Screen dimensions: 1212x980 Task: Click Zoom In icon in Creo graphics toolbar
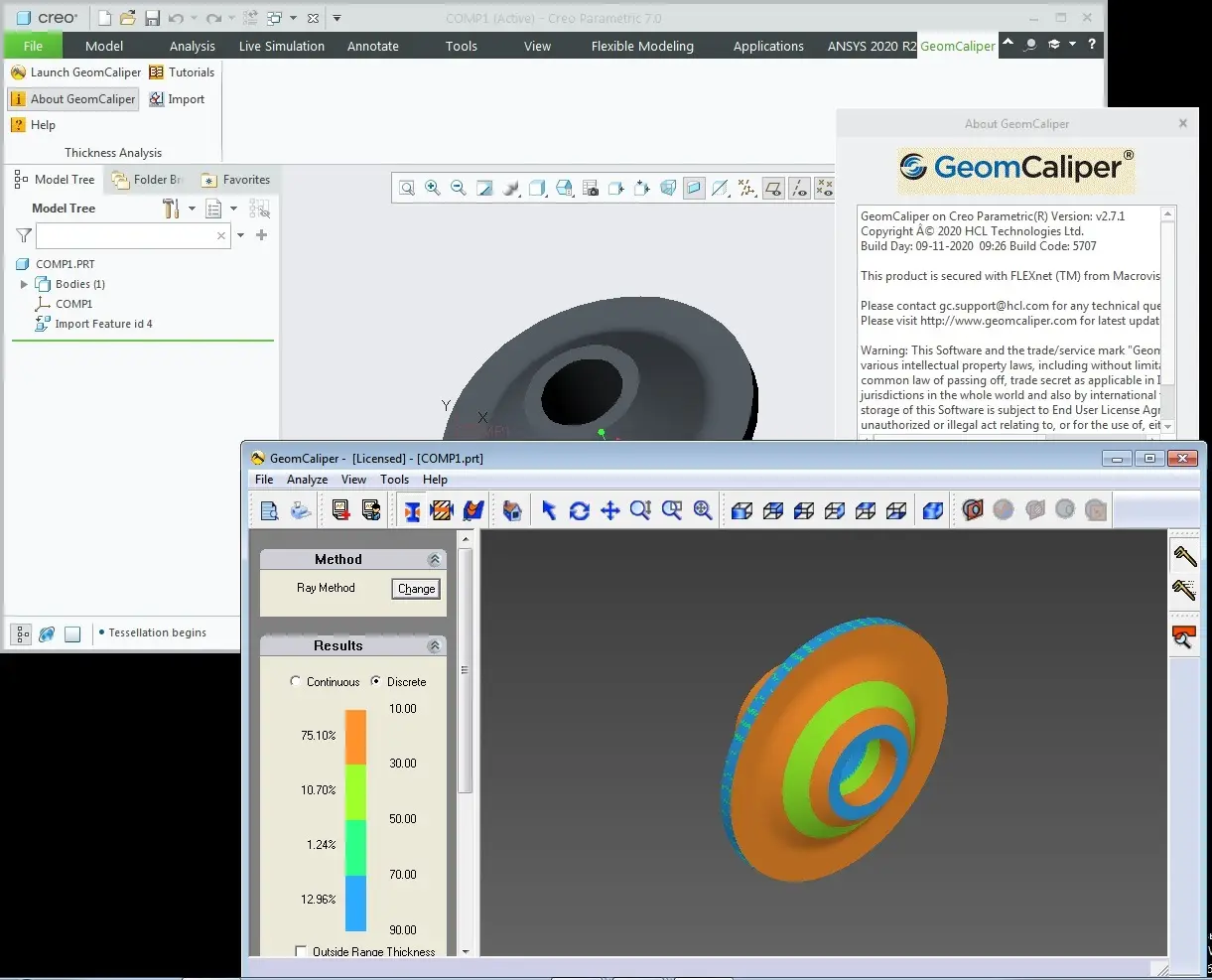[433, 188]
